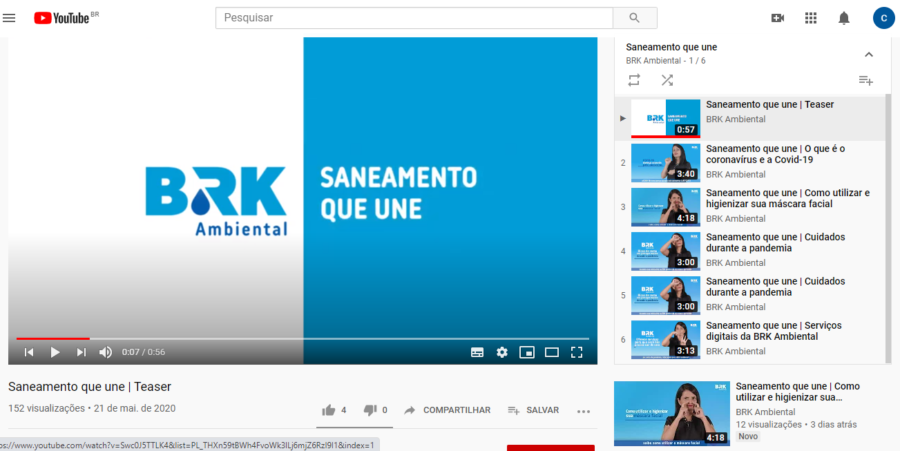Click the YouTube logo
This screenshot has height=451, width=900.
66,18
